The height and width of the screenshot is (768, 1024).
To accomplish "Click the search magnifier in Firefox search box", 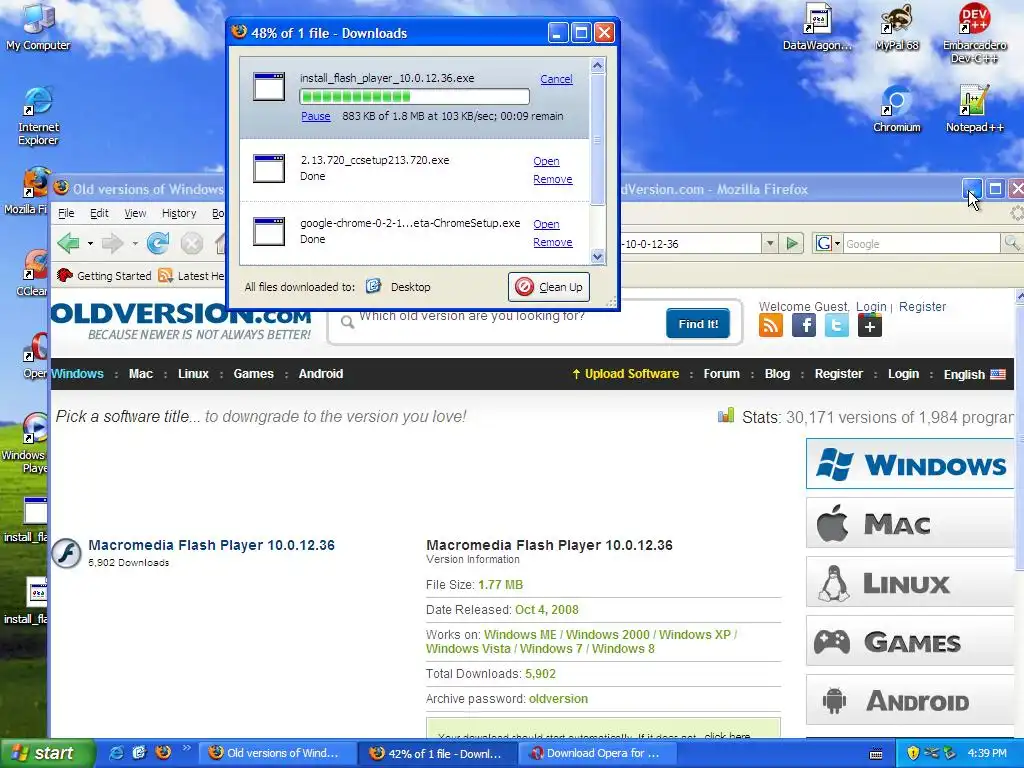I will (1012, 244).
